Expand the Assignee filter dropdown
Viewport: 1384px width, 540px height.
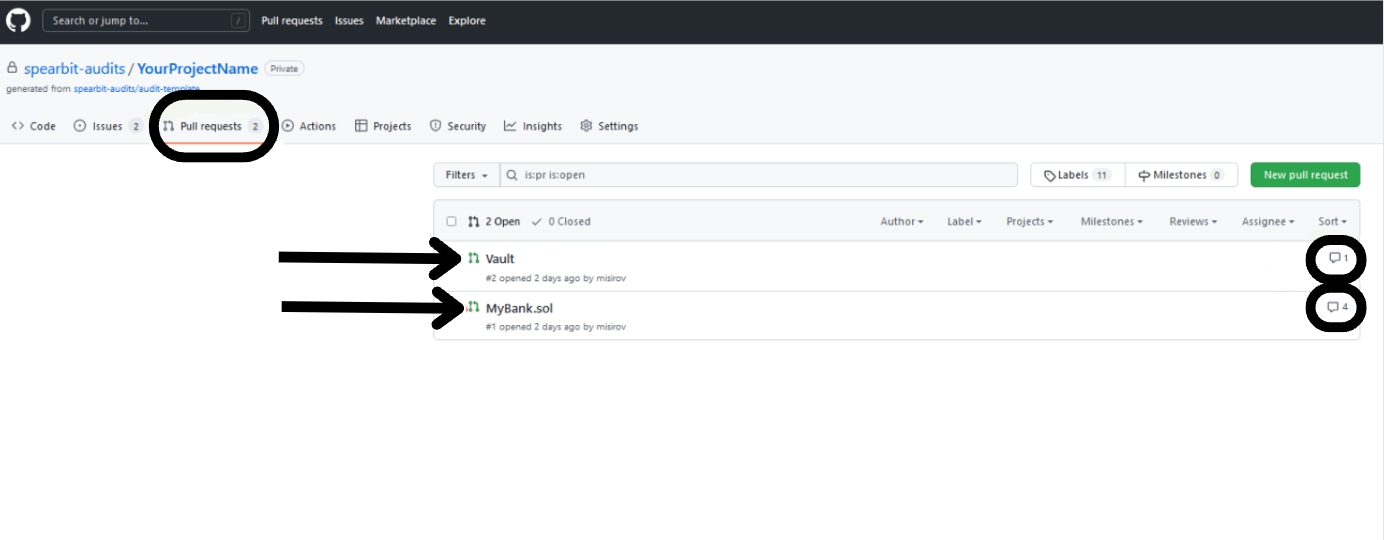[1267, 222]
